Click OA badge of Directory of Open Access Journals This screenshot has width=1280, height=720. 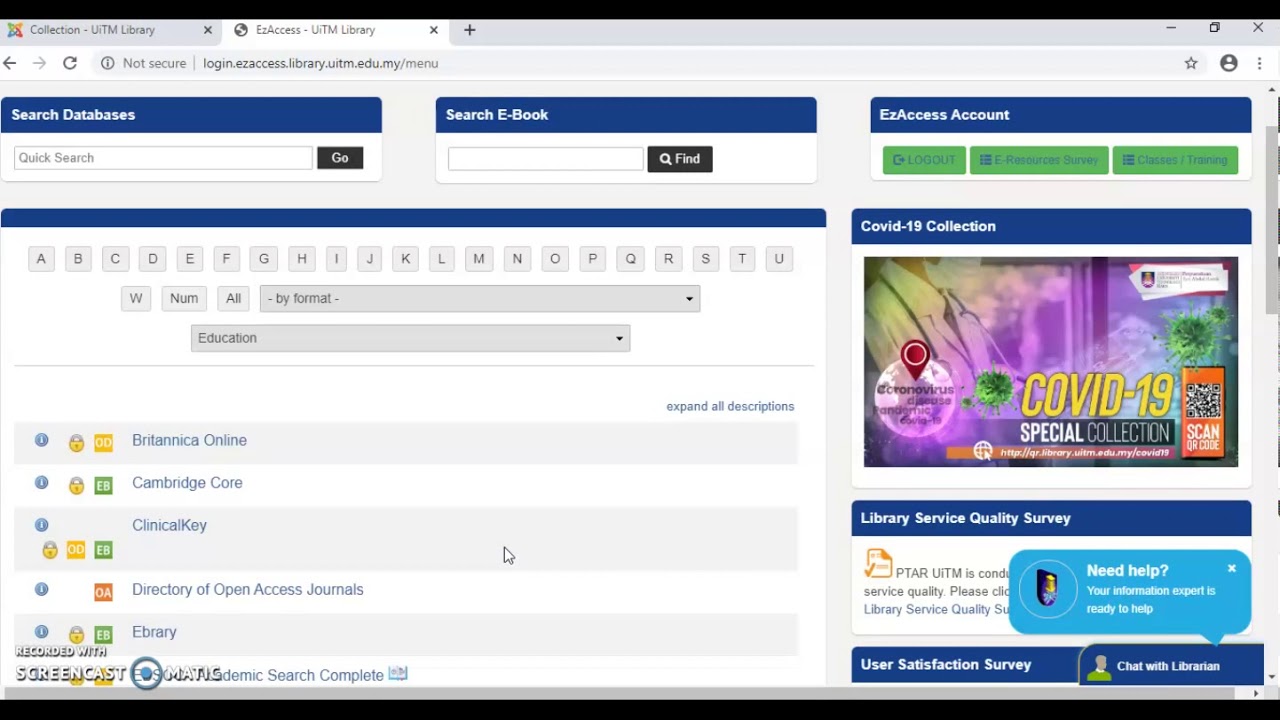(x=103, y=593)
